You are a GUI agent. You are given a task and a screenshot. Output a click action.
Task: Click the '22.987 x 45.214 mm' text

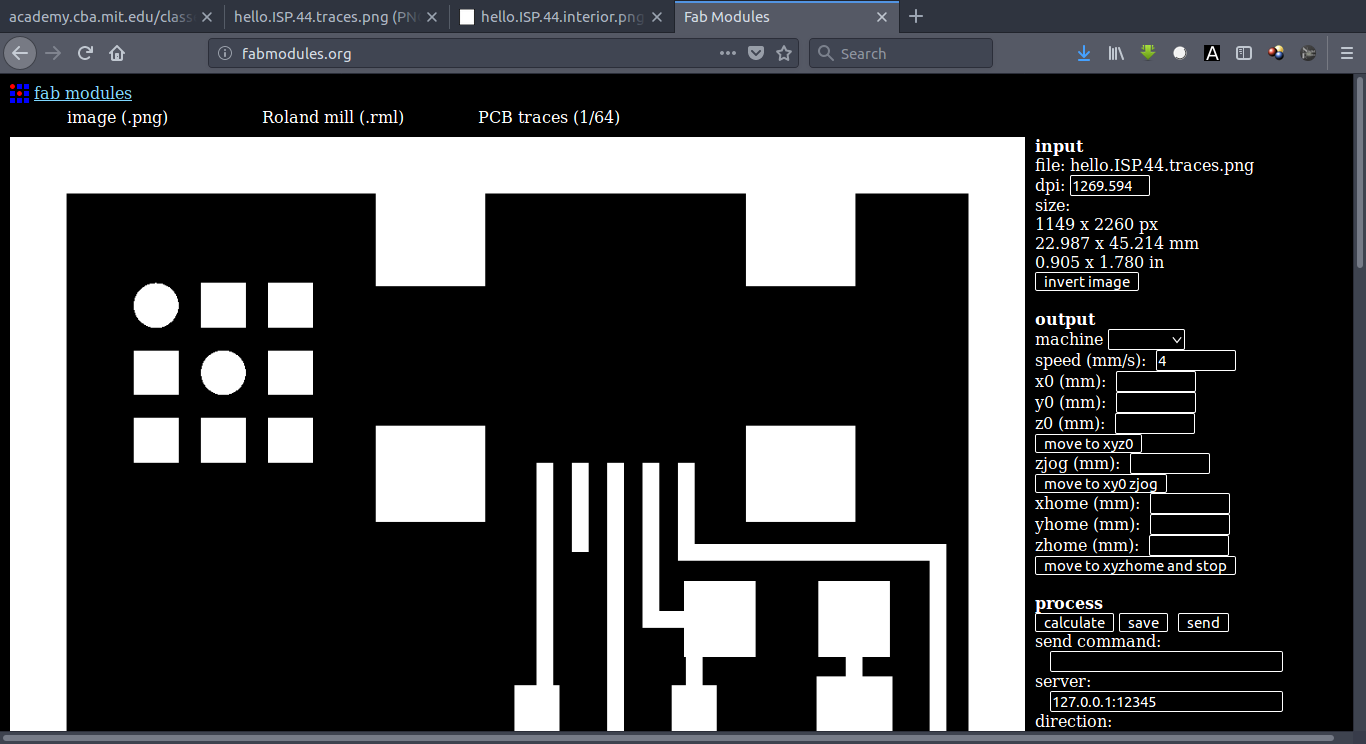tap(1117, 244)
